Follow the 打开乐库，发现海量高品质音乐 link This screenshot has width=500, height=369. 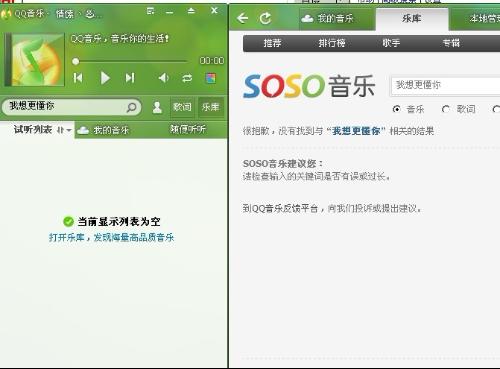(112, 238)
